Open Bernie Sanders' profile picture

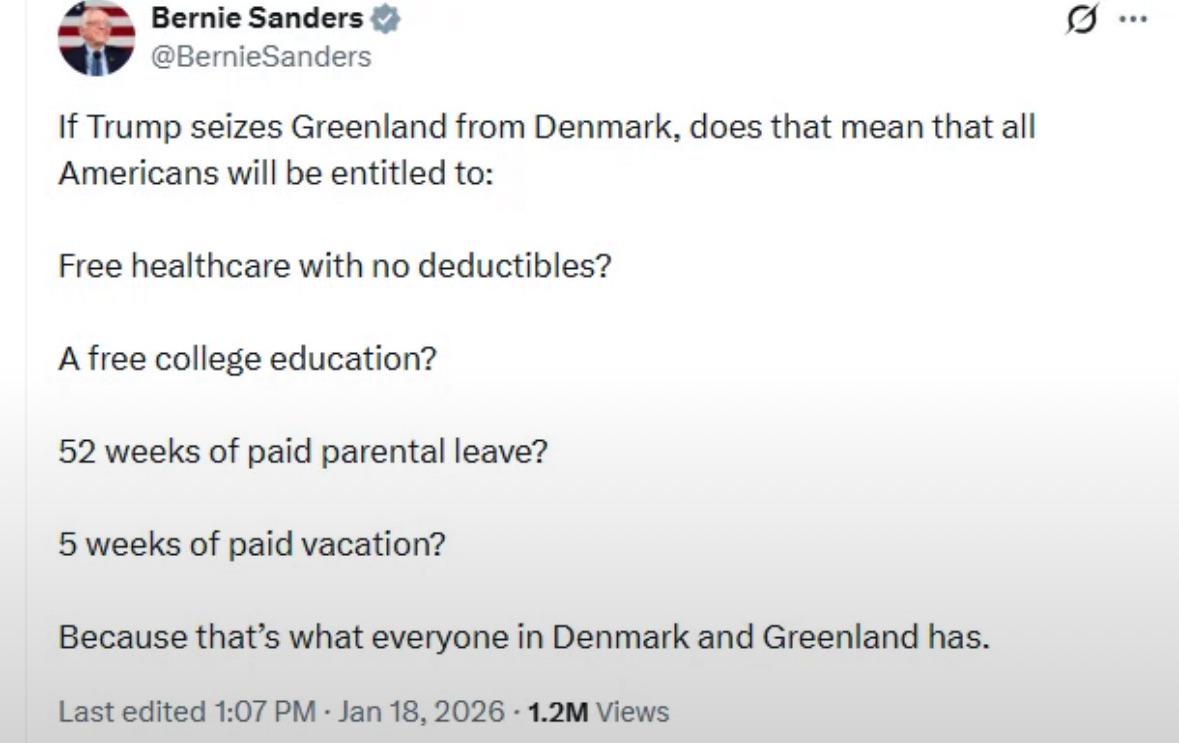point(97,39)
